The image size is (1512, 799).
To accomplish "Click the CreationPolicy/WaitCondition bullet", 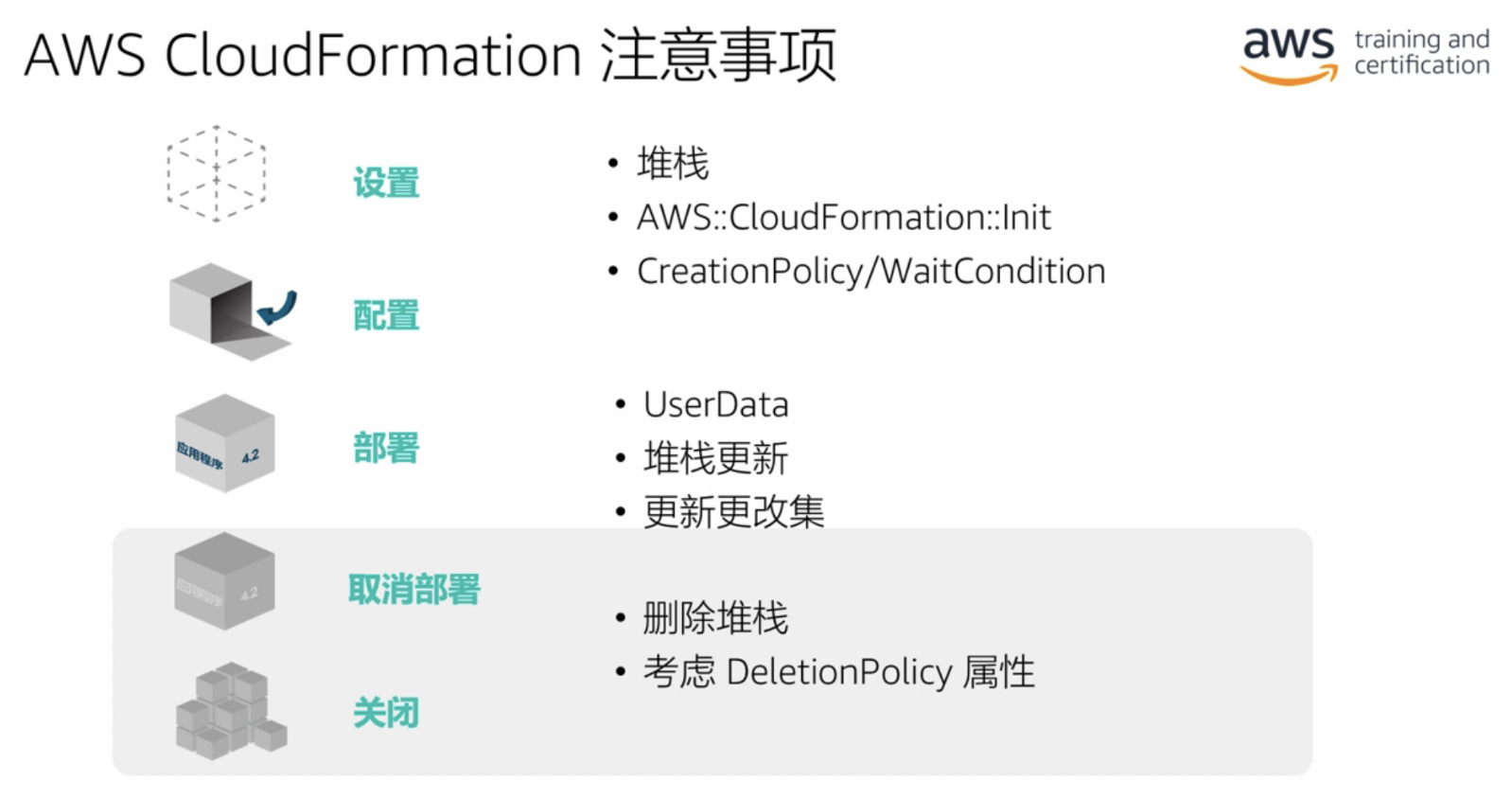I will coord(870,272).
